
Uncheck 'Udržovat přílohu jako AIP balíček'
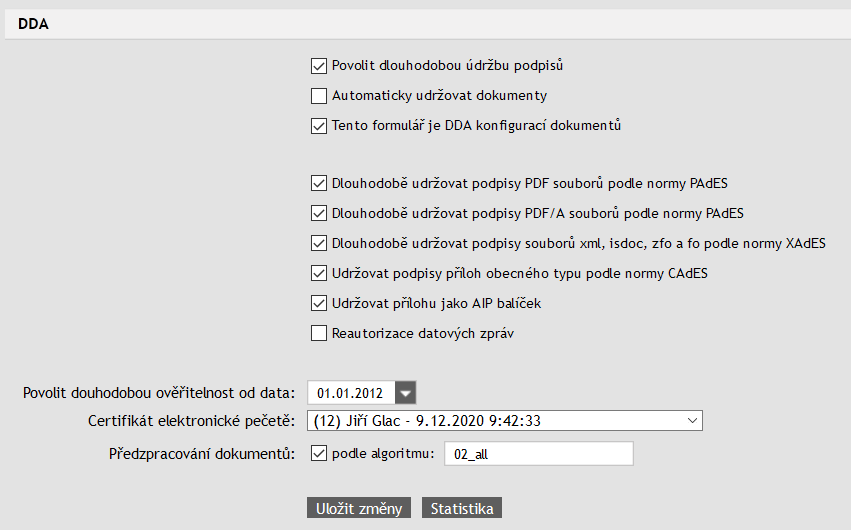point(319,303)
